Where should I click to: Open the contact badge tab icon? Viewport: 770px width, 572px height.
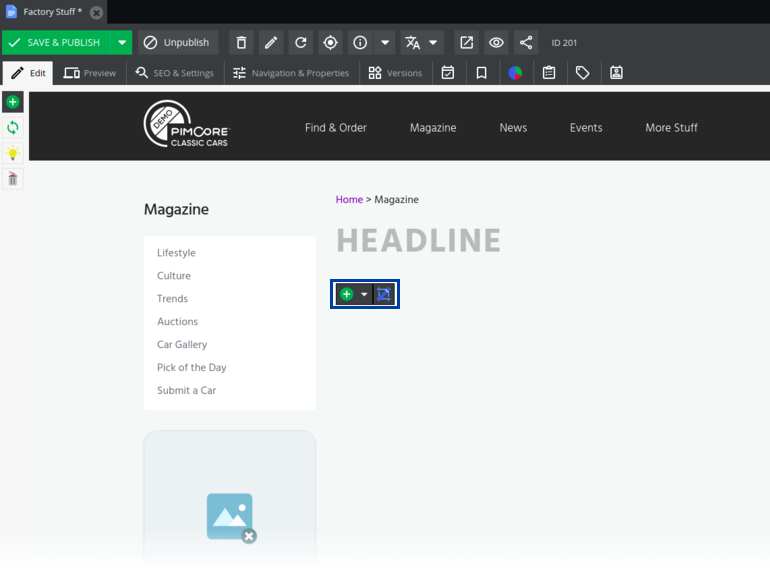click(616, 73)
